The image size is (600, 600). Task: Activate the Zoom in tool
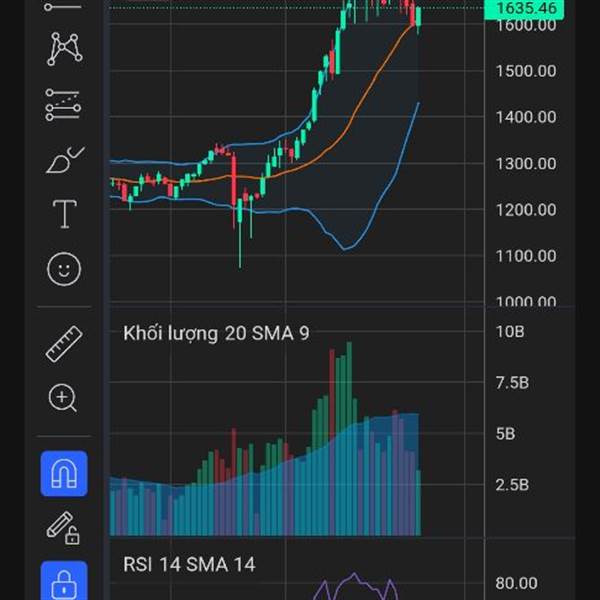63,398
